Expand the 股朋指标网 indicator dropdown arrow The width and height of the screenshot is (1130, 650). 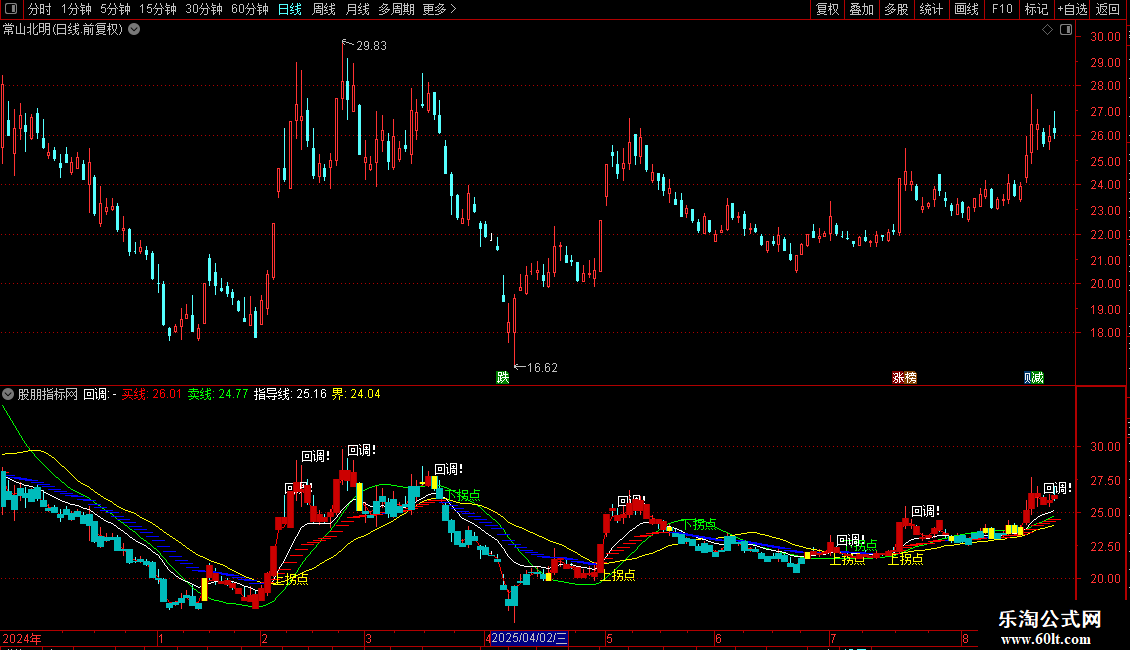pos(8,394)
